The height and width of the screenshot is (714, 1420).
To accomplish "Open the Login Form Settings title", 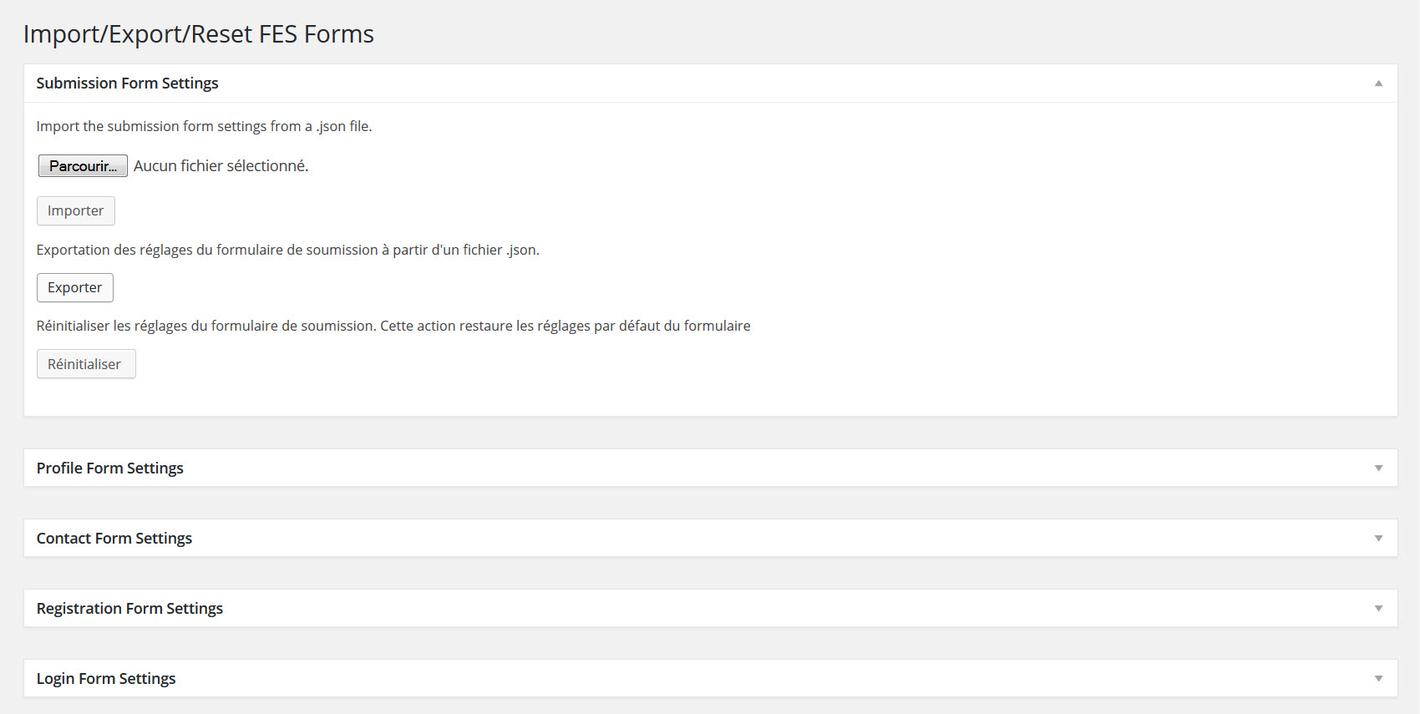I will coord(106,678).
